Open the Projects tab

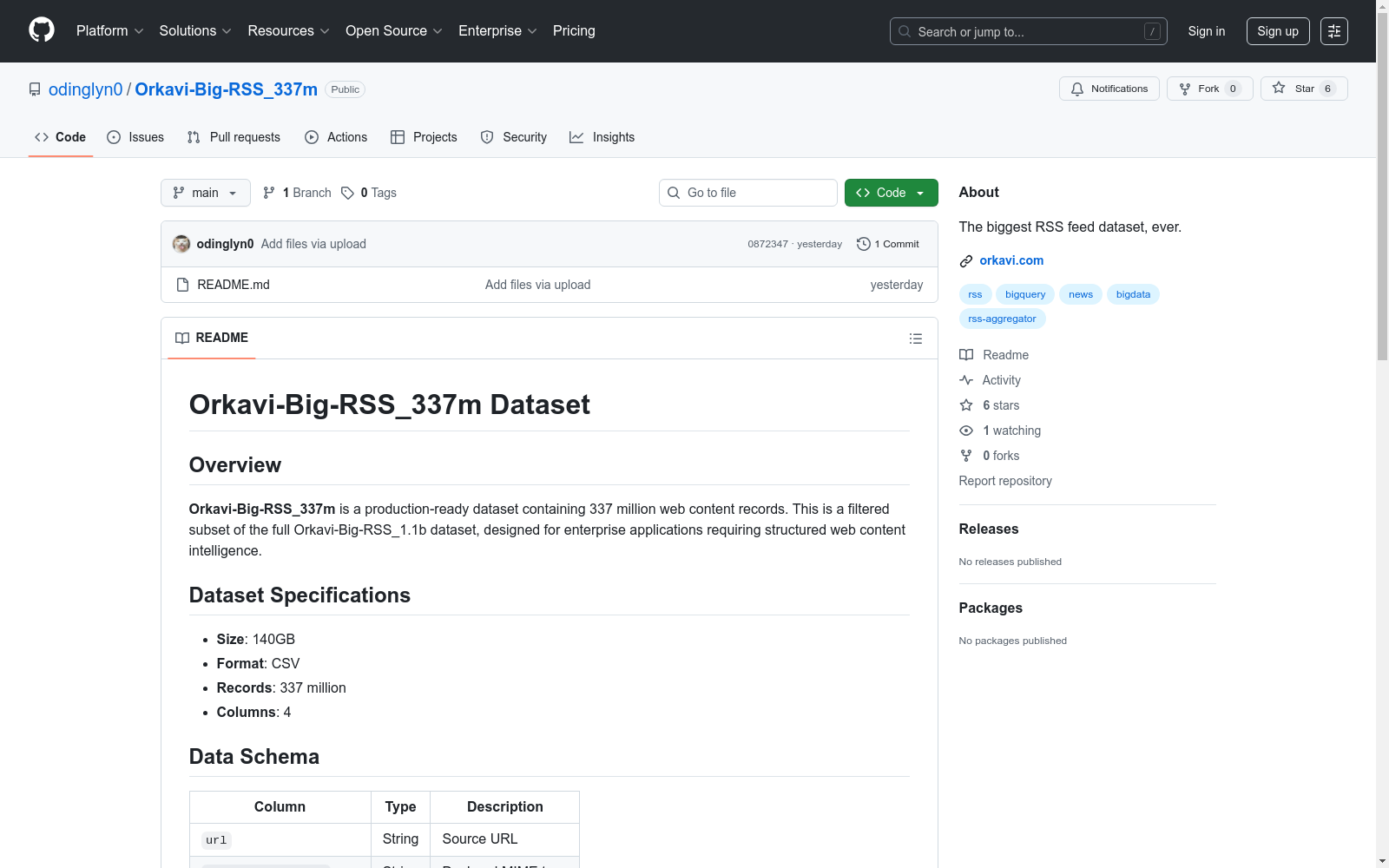coord(424,137)
